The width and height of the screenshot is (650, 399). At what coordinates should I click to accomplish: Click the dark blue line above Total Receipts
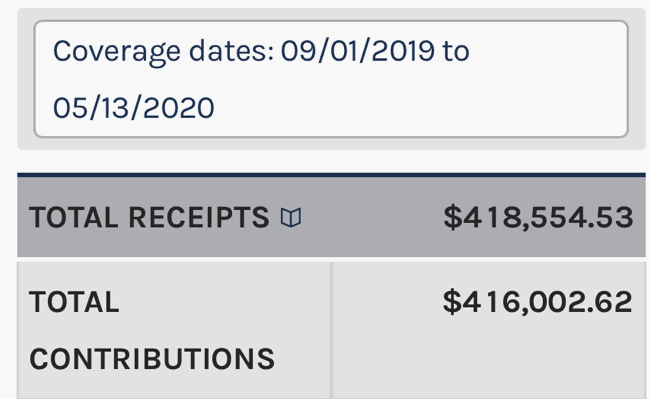(x=331, y=175)
